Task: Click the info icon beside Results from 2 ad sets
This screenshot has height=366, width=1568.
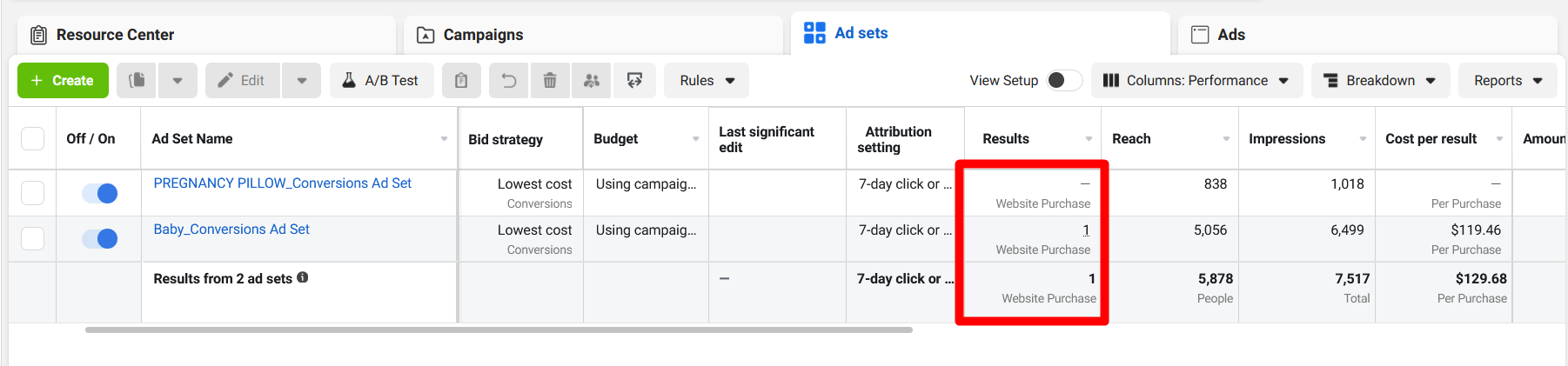Action: pos(303,277)
